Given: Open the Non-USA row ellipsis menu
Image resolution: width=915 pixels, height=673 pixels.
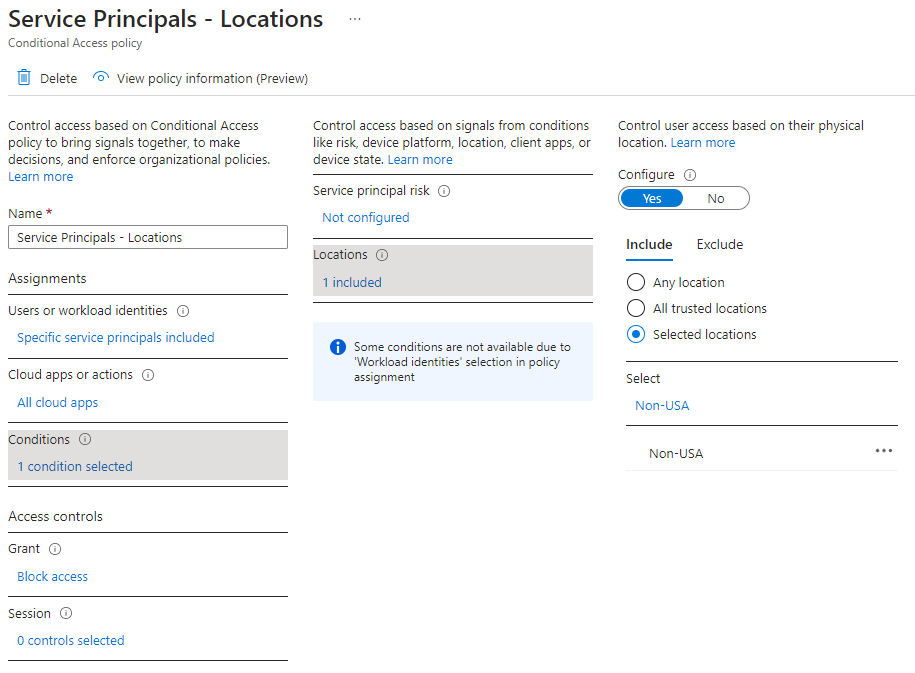Looking at the screenshot, I should point(883,451).
